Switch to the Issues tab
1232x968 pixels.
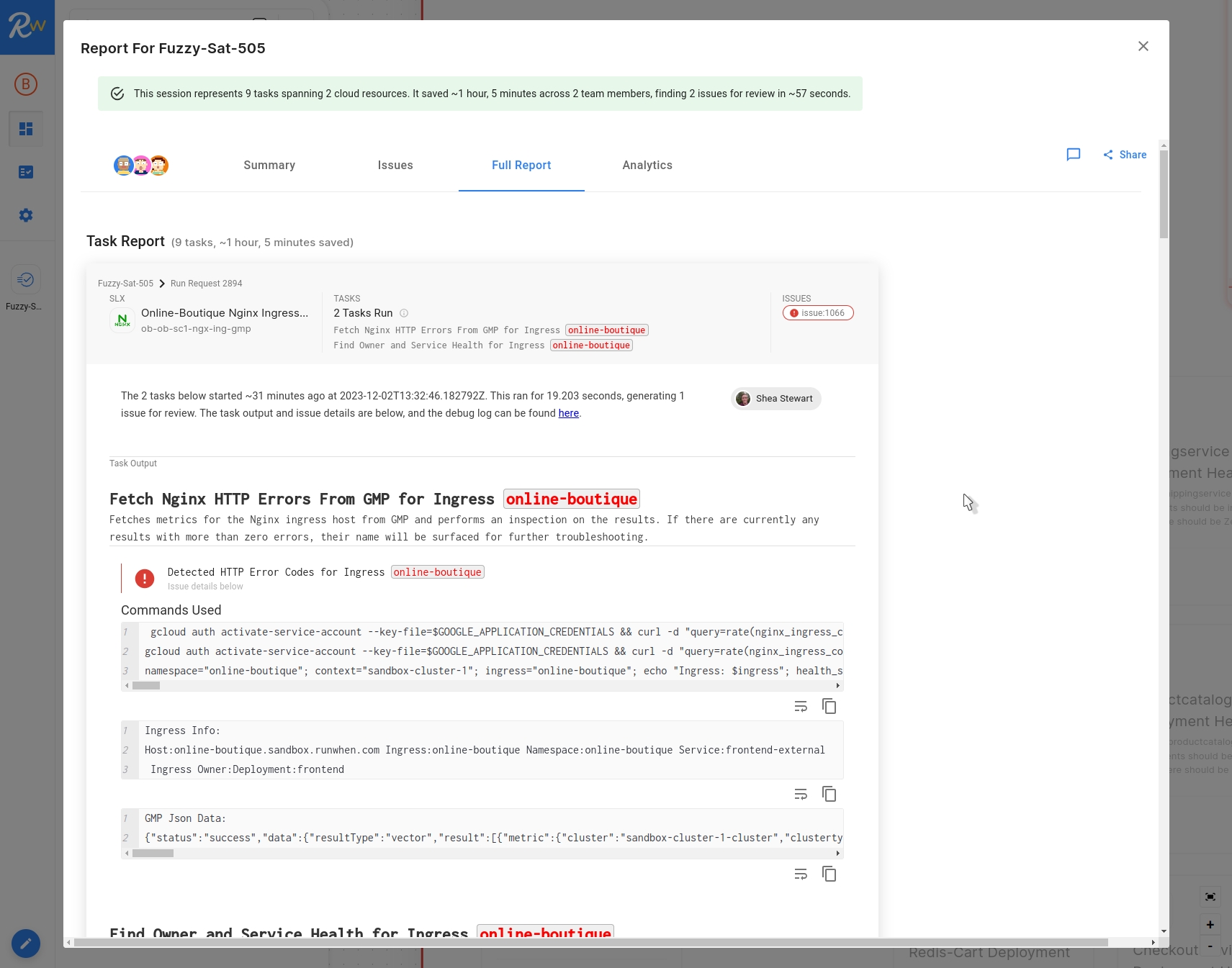tap(395, 166)
